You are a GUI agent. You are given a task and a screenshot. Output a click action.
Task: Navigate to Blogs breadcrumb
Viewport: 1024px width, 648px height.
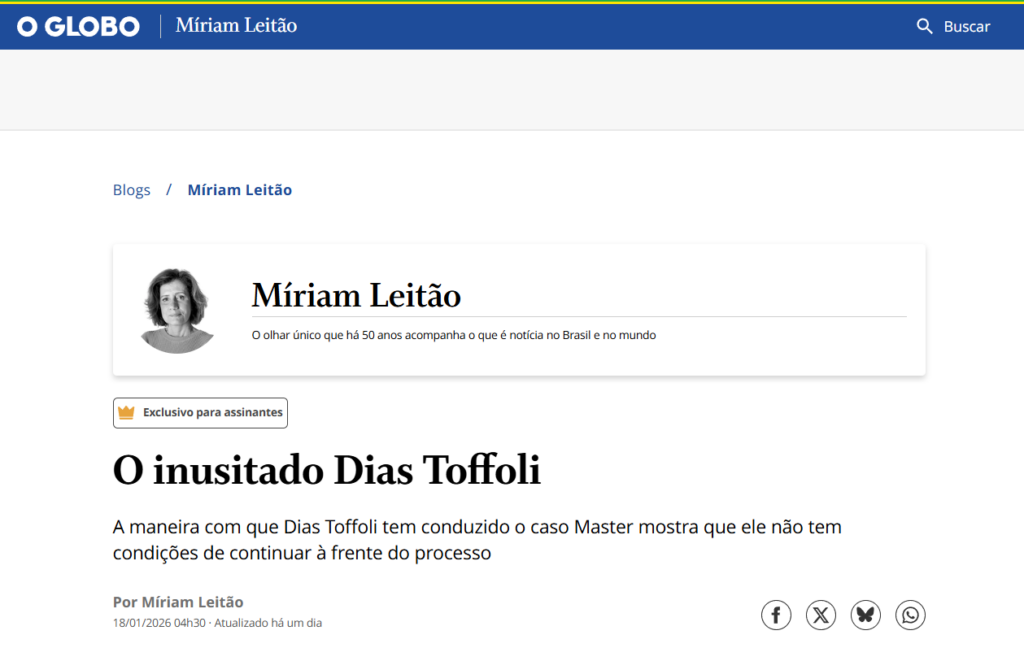pyautogui.click(x=131, y=190)
